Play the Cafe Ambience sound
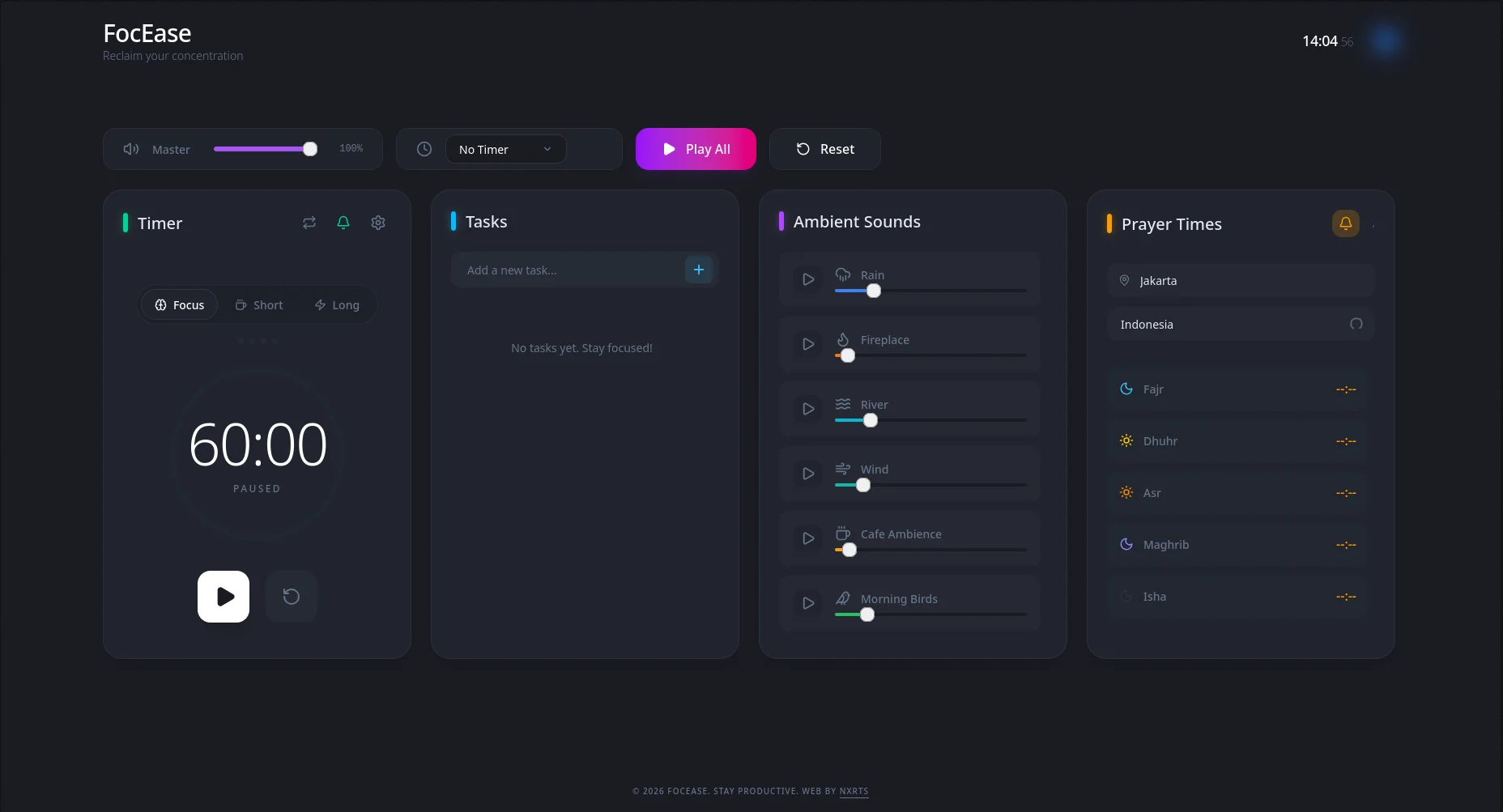 [808, 538]
